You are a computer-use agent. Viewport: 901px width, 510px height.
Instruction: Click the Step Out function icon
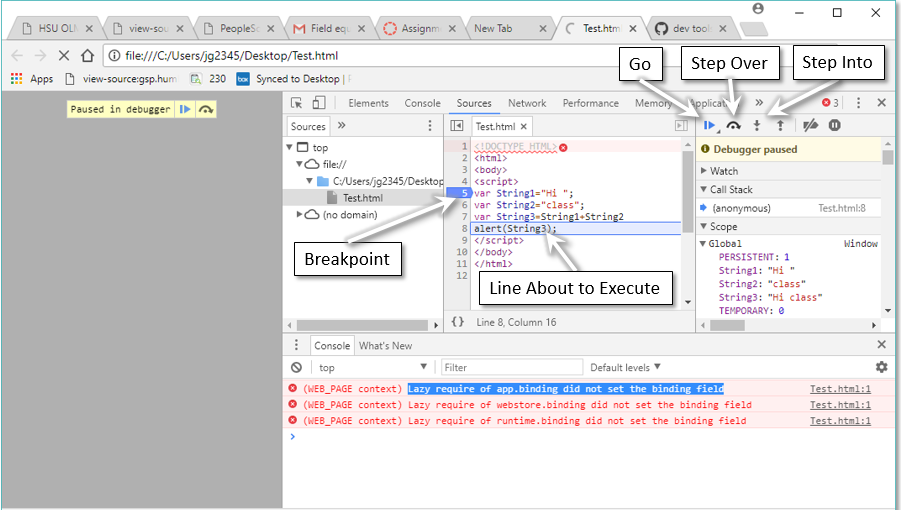click(780, 126)
